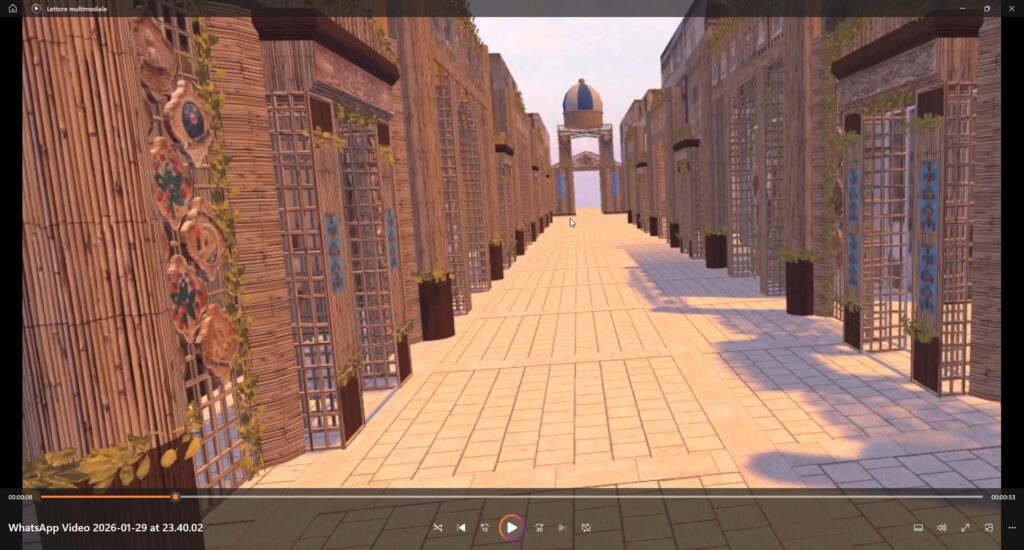The width and height of the screenshot is (1024, 550).
Task: Skip to the previous track
Action: click(x=461, y=527)
